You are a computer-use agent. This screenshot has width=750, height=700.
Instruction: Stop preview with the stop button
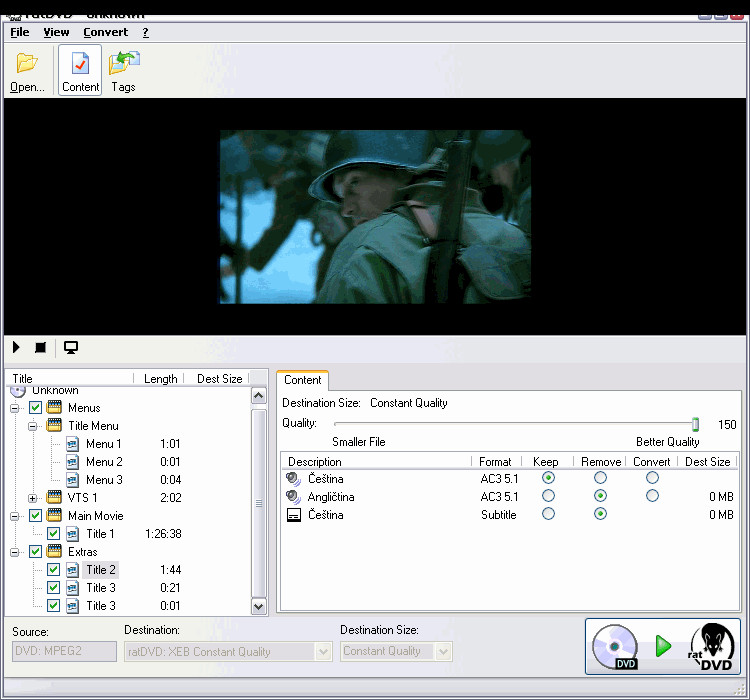pyautogui.click(x=41, y=347)
